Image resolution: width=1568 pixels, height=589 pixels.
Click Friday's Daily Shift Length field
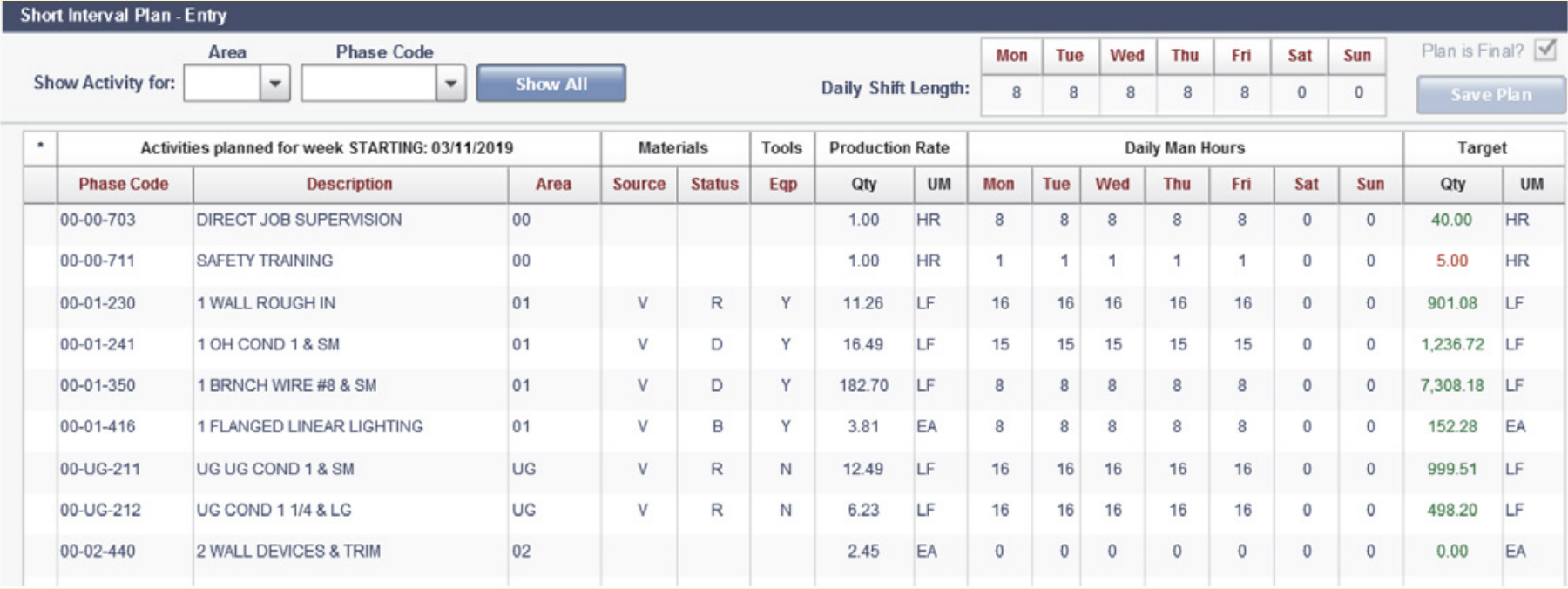pyautogui.click(x=1243, y=93)
